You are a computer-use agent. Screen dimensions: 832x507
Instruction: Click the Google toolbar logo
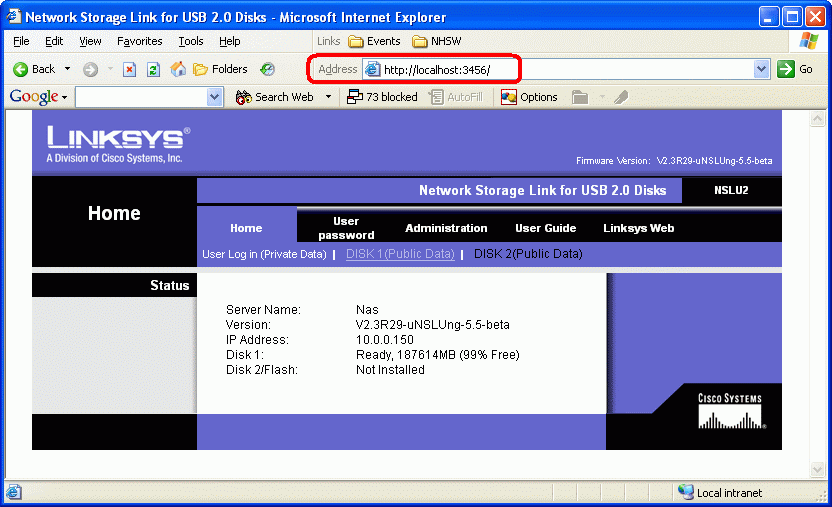pyautogui.click(x=34, y=97)
